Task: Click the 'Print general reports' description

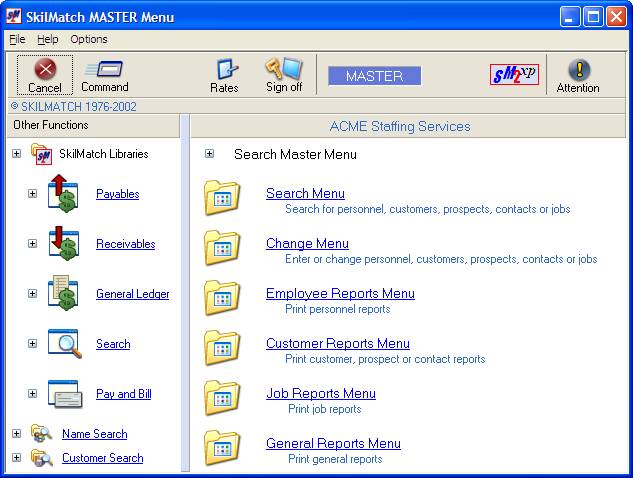Action: [x=335, y=459]
